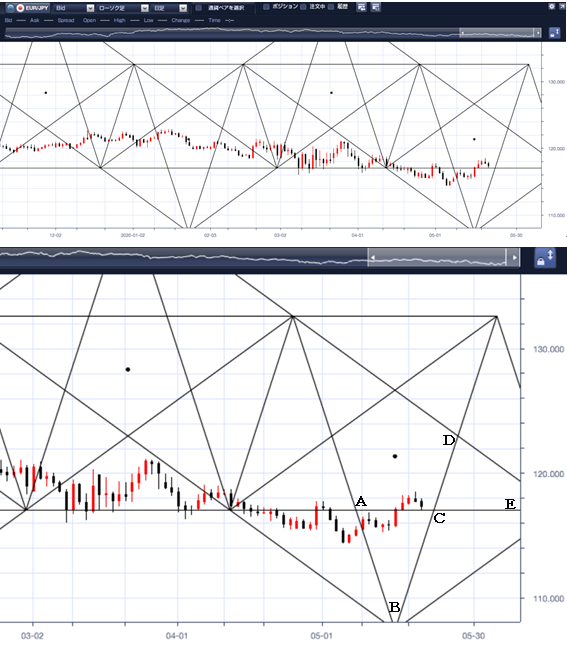Open the first chart layout icon after 履歴

361,7
